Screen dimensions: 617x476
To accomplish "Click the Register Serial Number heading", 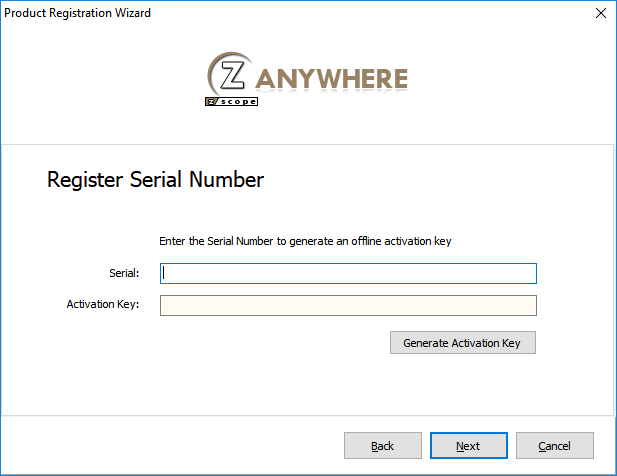I will [x=155, y=180].
